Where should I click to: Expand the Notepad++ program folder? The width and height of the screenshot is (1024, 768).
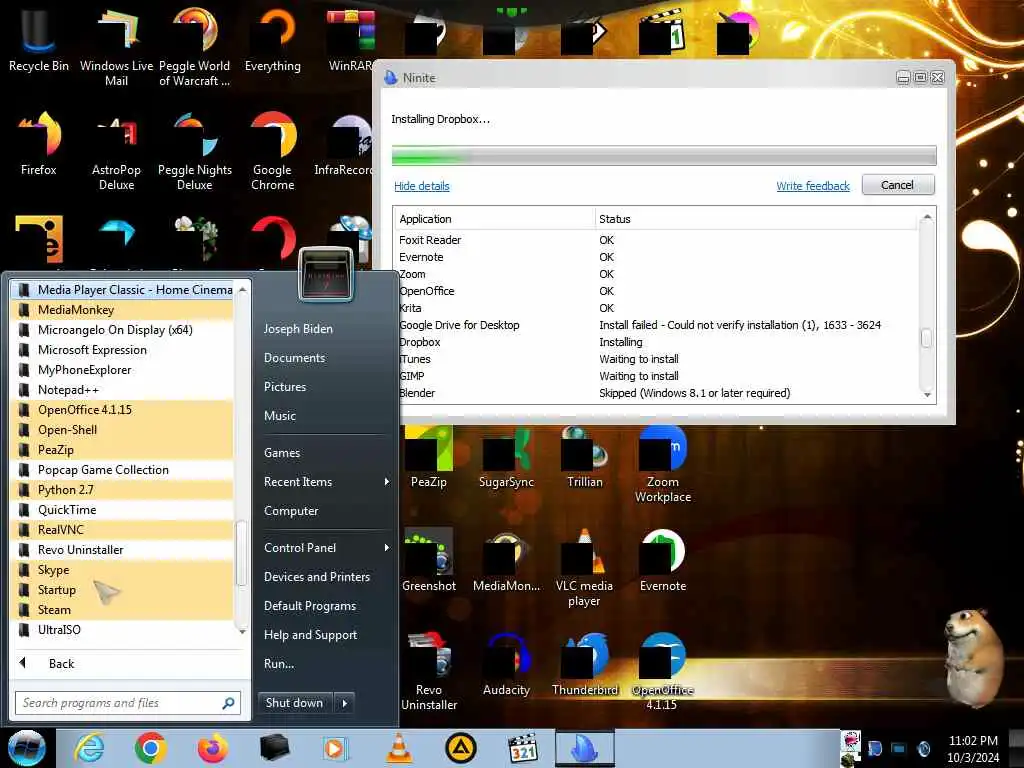[x=122, y=390]
